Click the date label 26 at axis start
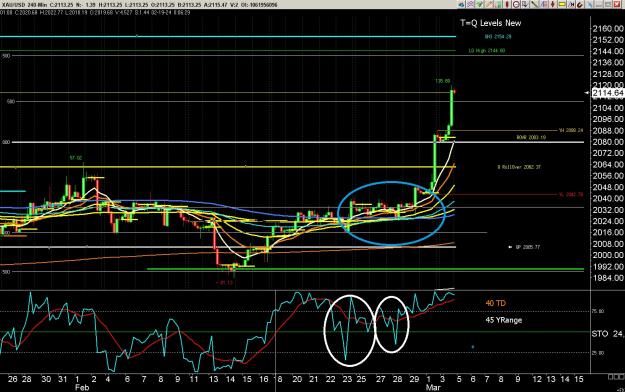This screenshot has width=625, height=392. click(12, 379)
